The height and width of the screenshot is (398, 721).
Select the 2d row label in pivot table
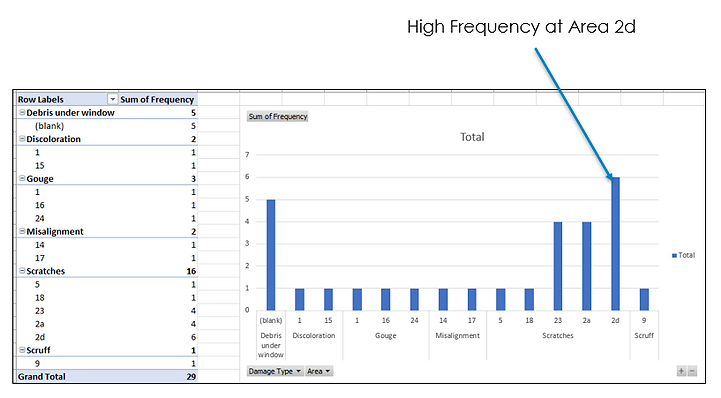(40, 337)
